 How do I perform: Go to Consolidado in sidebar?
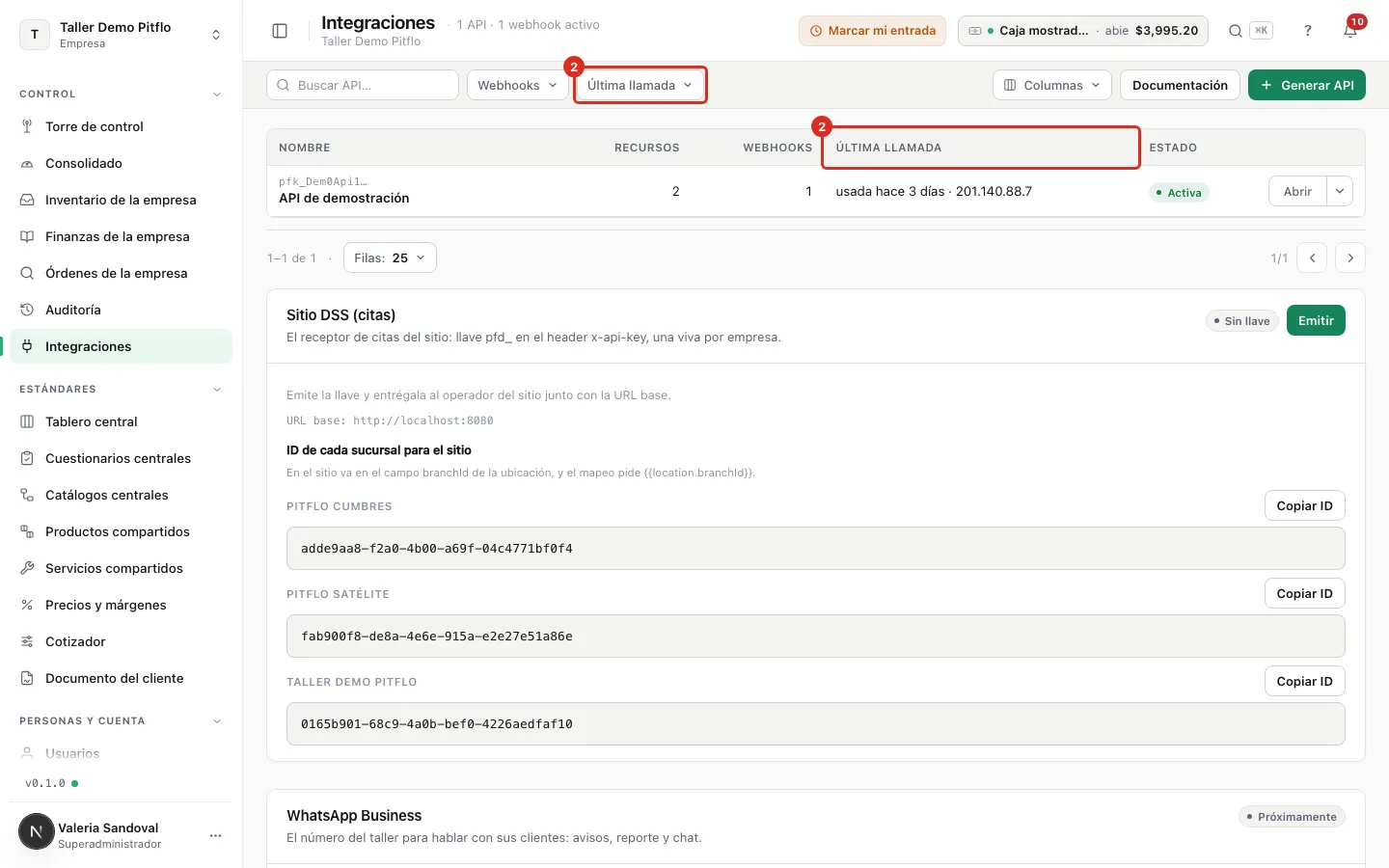pyautogui.click(x=121, y=163)
